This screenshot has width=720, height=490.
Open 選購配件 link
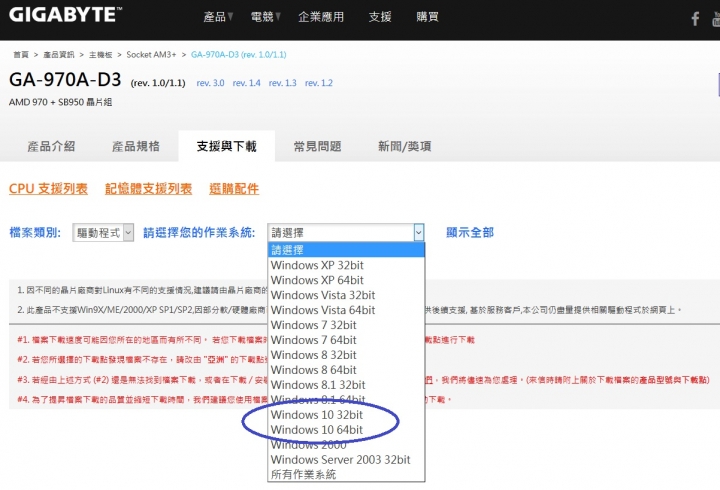click(234, 189)
